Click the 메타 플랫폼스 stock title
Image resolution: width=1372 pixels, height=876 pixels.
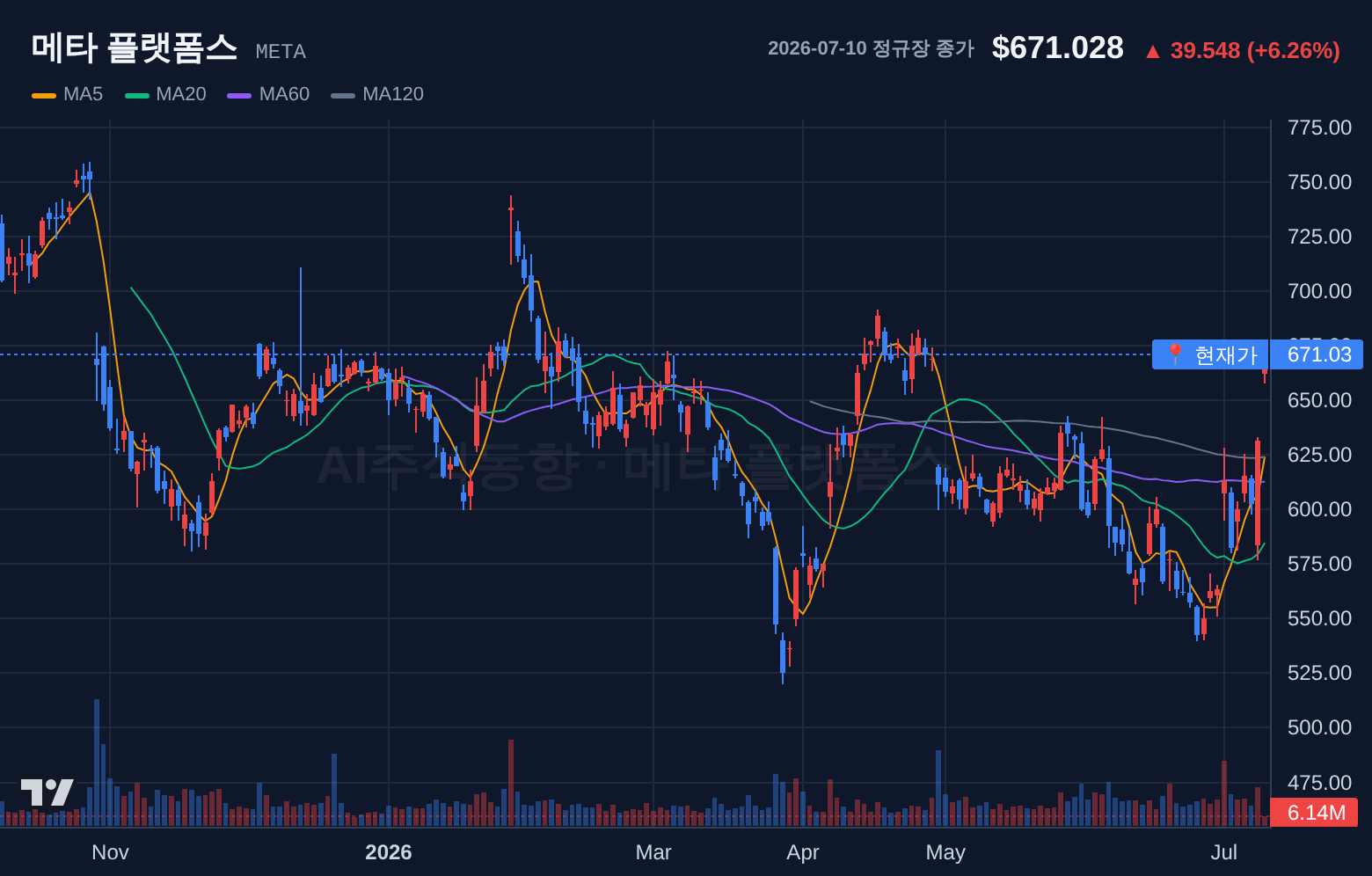click(x=135, y=47)
